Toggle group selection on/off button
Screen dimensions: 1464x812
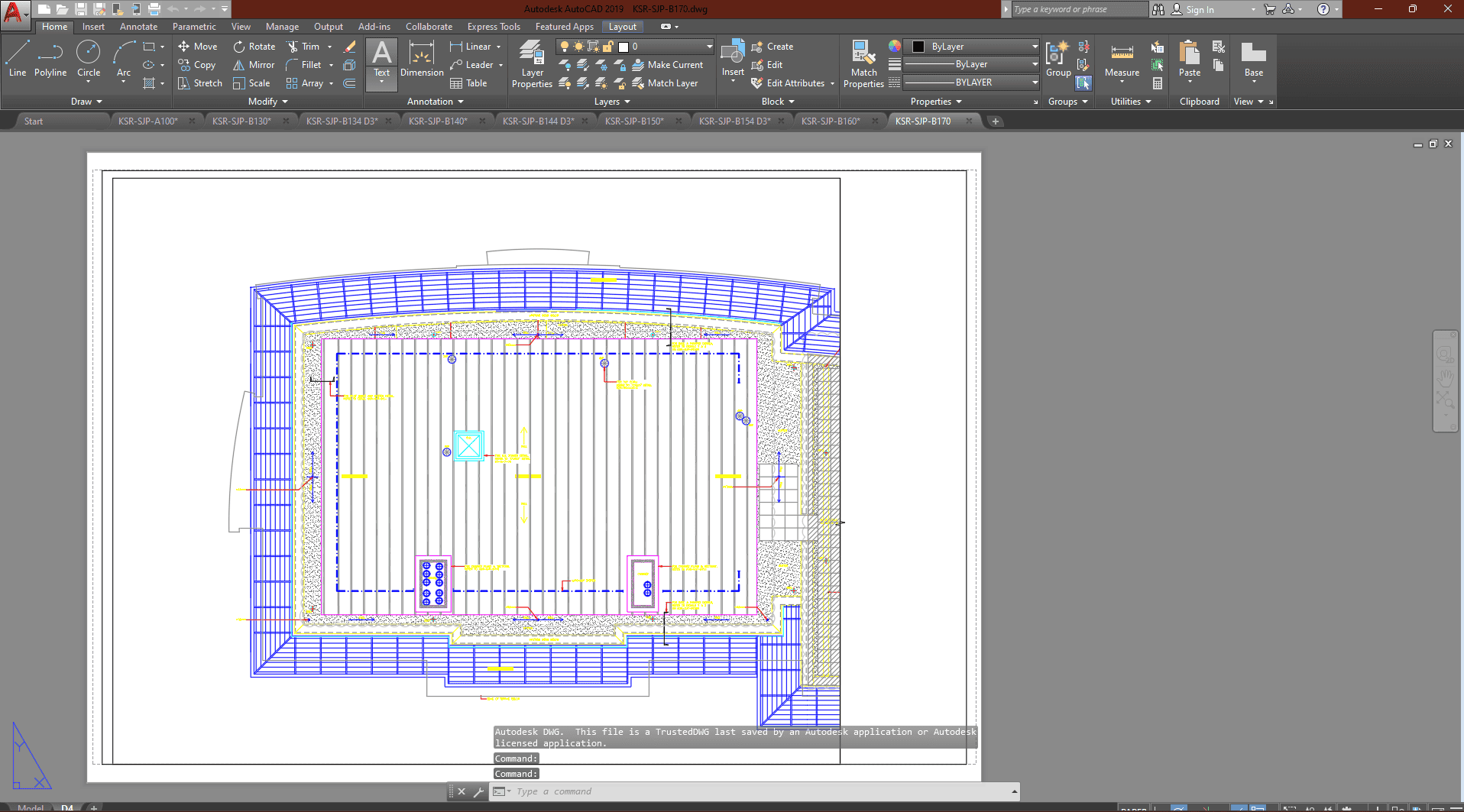1083,82
